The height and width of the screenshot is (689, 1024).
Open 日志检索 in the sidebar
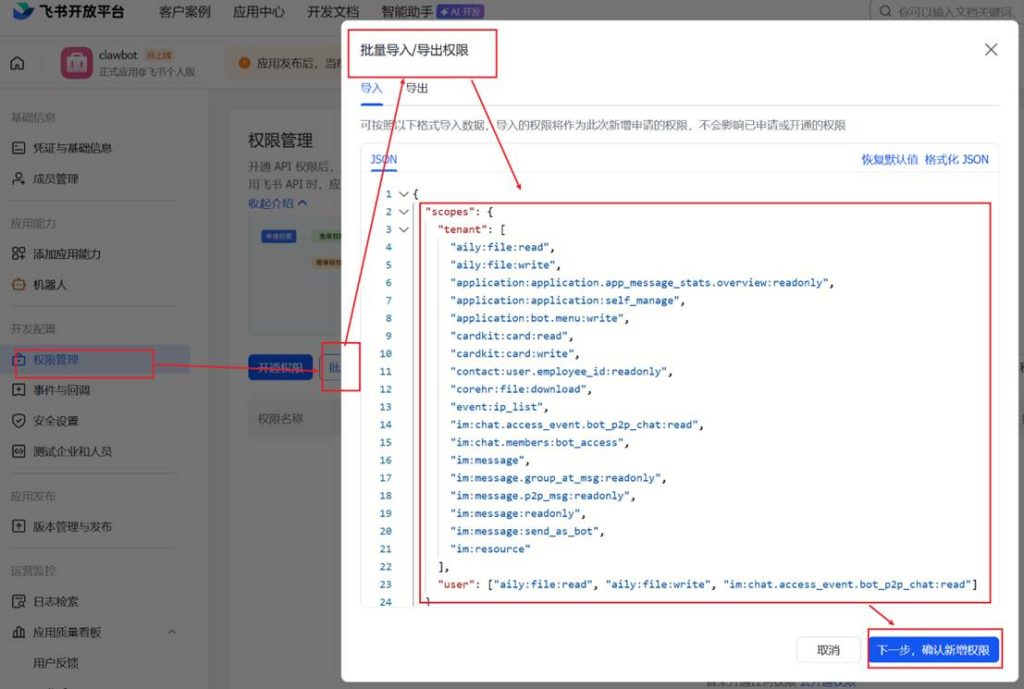coord(55,602)
